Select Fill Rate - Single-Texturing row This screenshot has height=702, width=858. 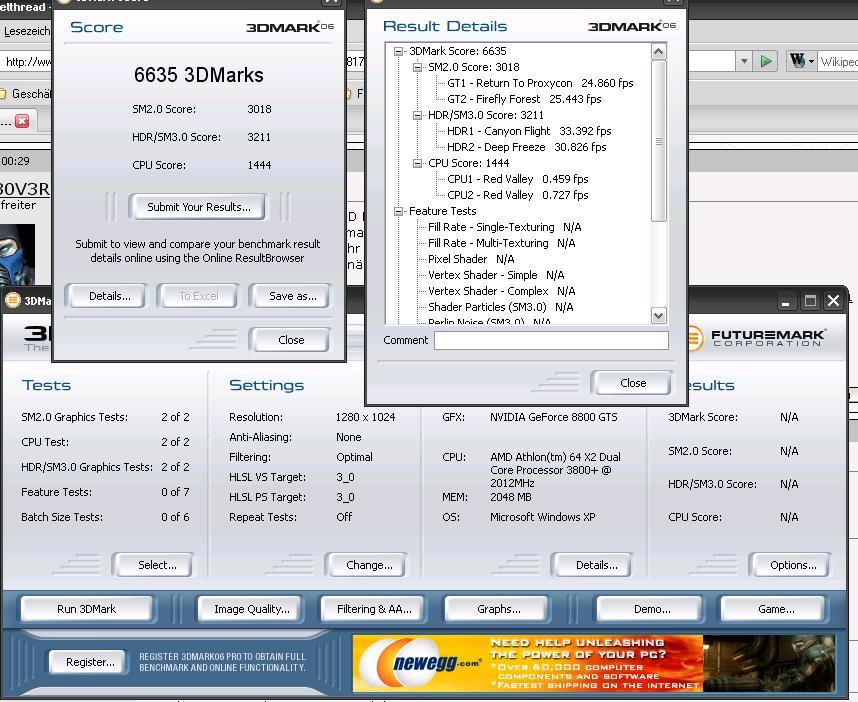pyautogui.click(x=505, y=227)
